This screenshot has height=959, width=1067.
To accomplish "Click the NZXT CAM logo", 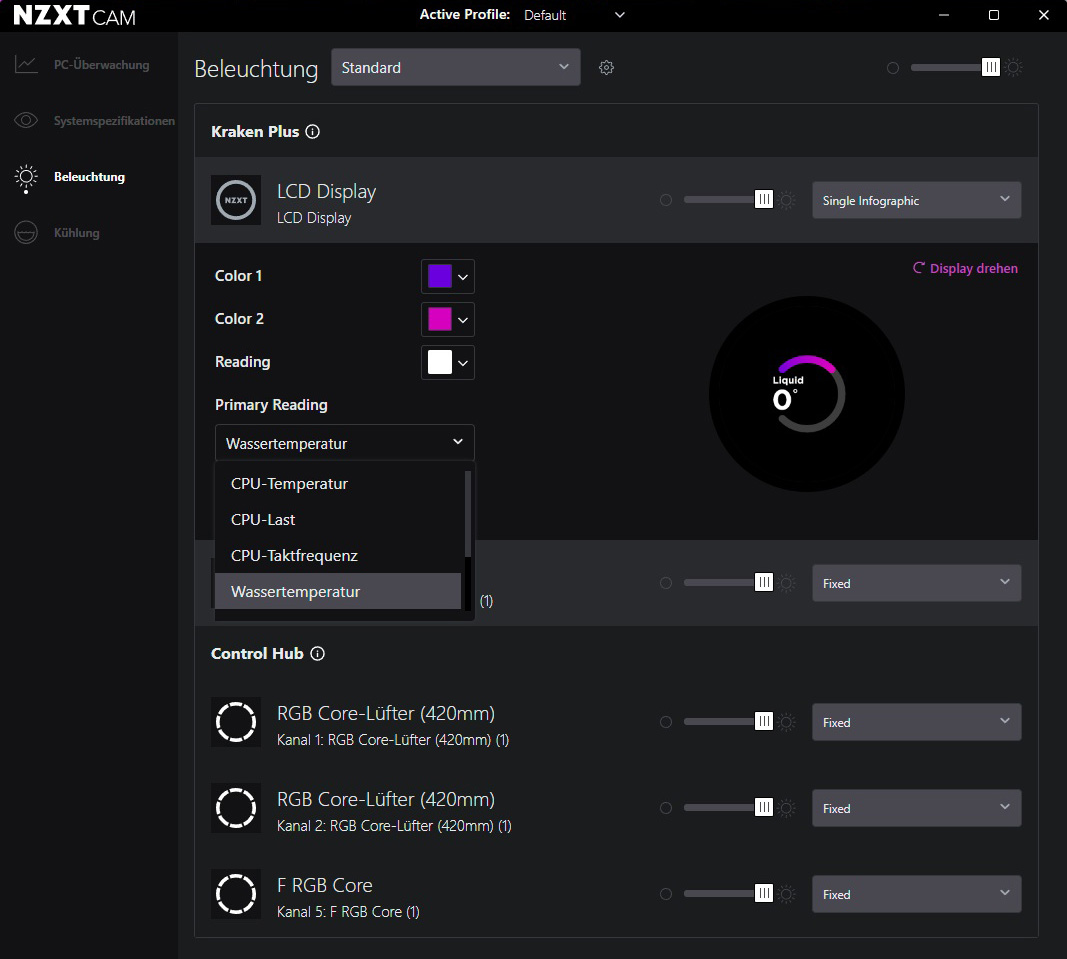I will coord(74,16).
